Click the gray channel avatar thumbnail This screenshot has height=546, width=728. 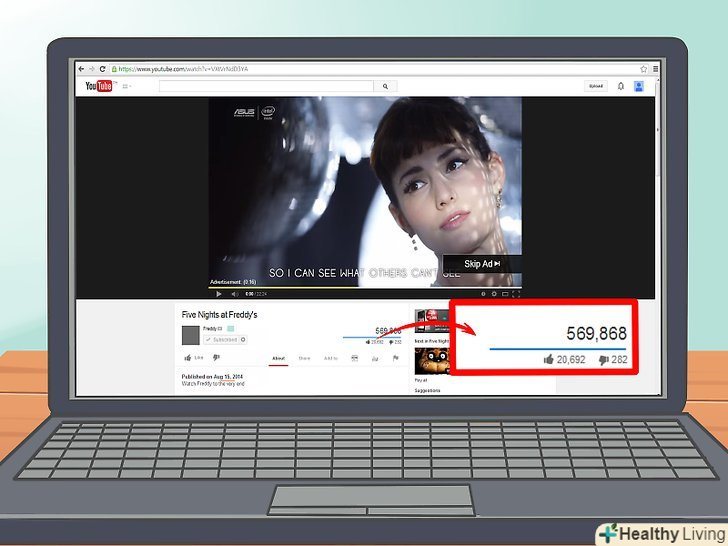pos(190,335)
